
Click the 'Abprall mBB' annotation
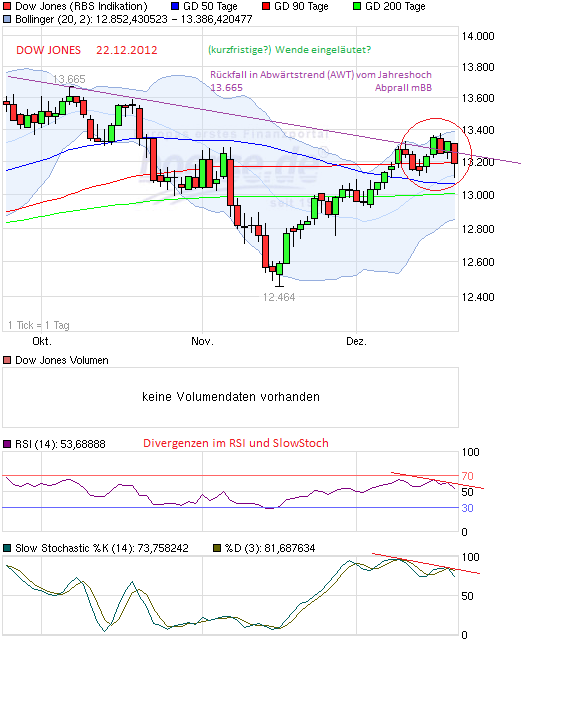pyautogui.click(x=403, y=88)
